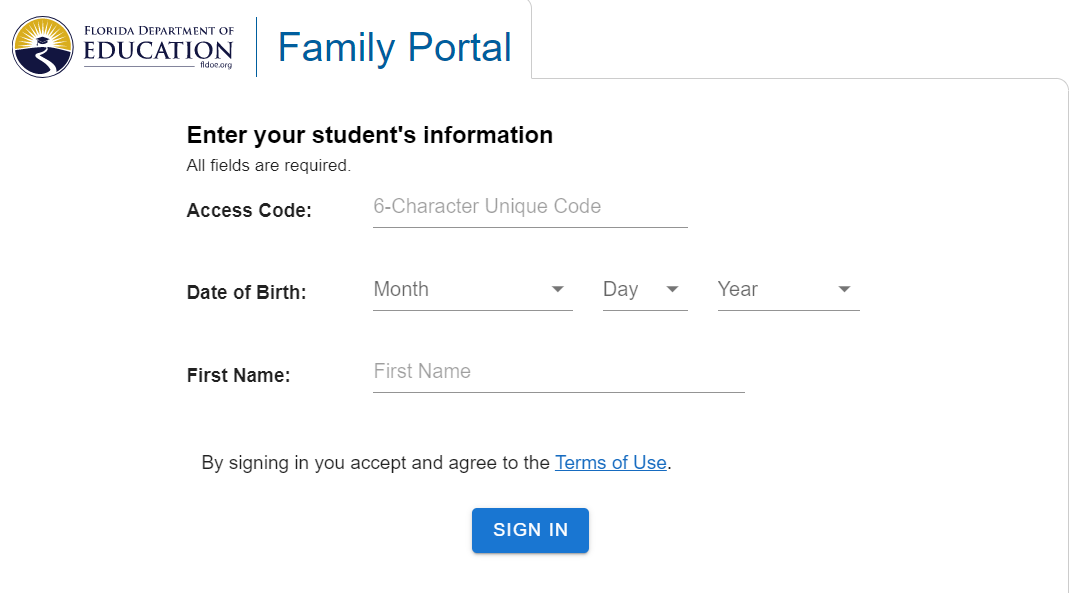Image resolution: width=1077 pixels, height=593 pixels.
Task: Open the Year dropdown by its placeholder text
Action: tap(737, 290)
